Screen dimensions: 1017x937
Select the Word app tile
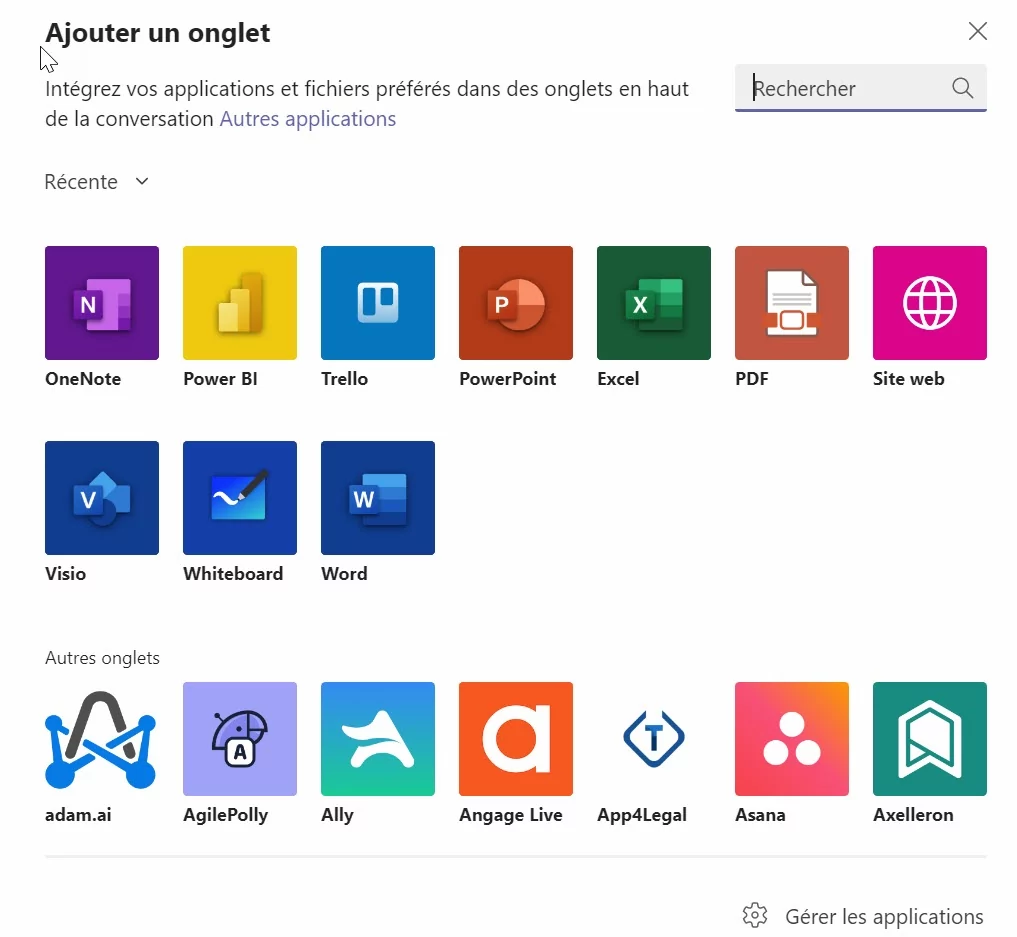378,498
